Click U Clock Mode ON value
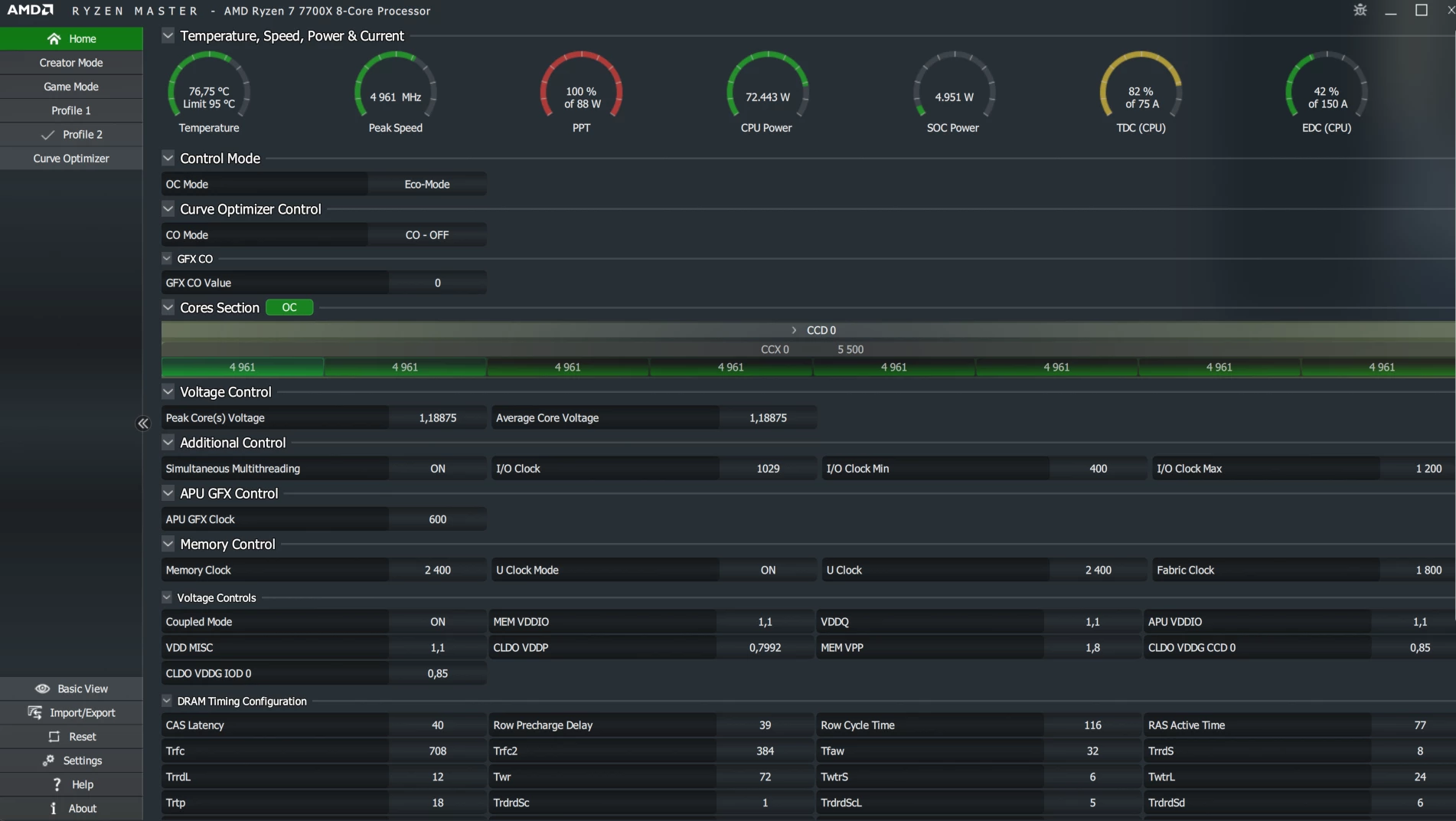The image size is (1456, 821). pyautogui.click(x=768, y=570)
